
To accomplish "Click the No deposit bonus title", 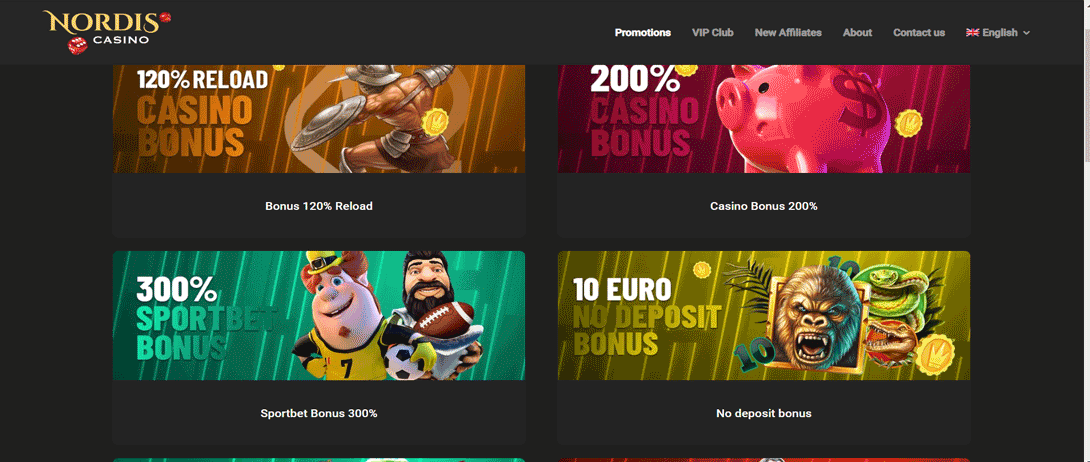I will point(763,413).
